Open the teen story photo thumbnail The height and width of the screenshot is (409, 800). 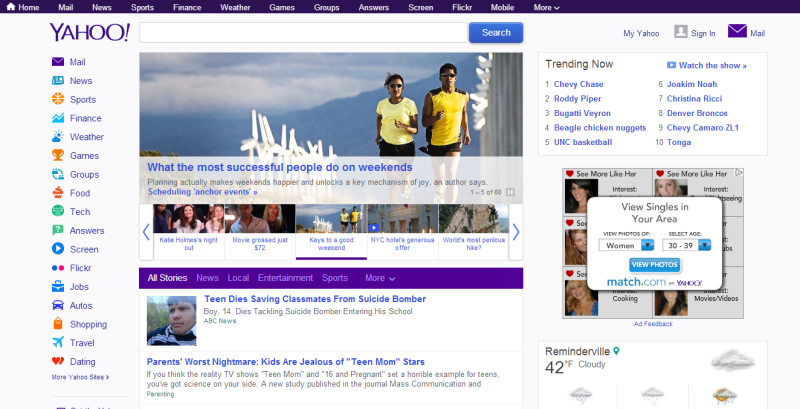pyautogui.click(x=171, y=321)
